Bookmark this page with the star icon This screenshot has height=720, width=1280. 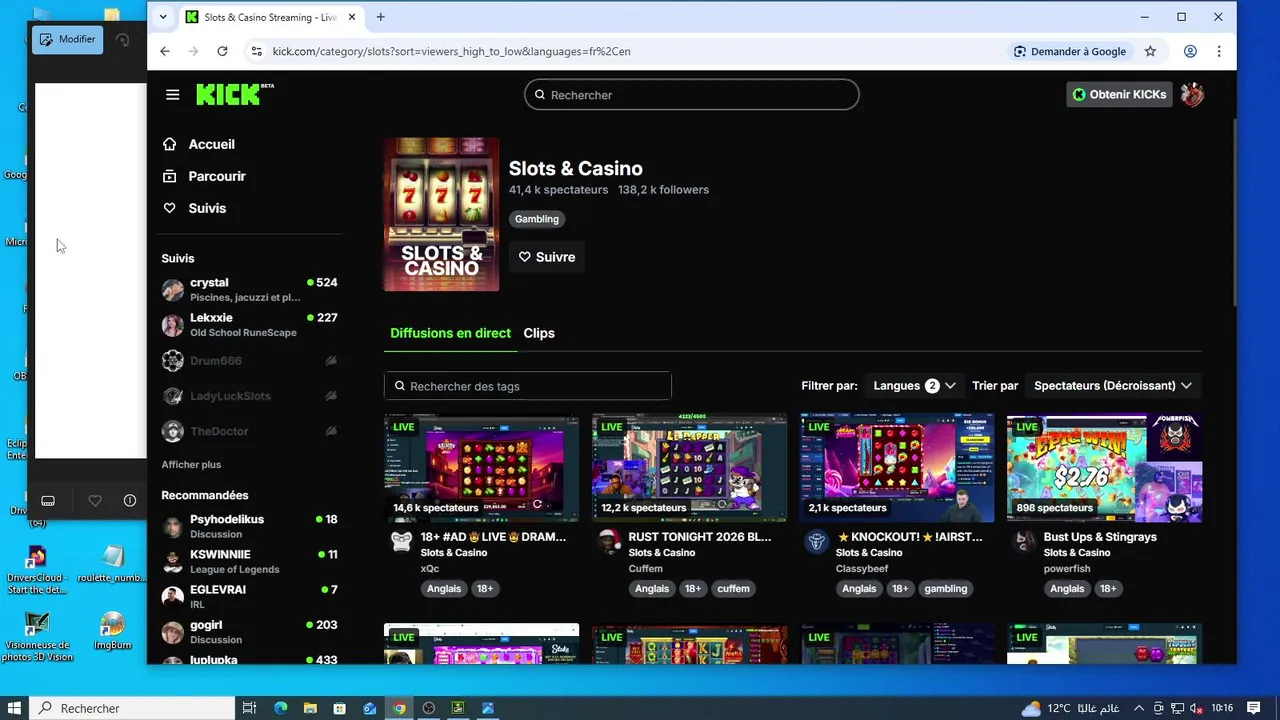point(1150,51)
